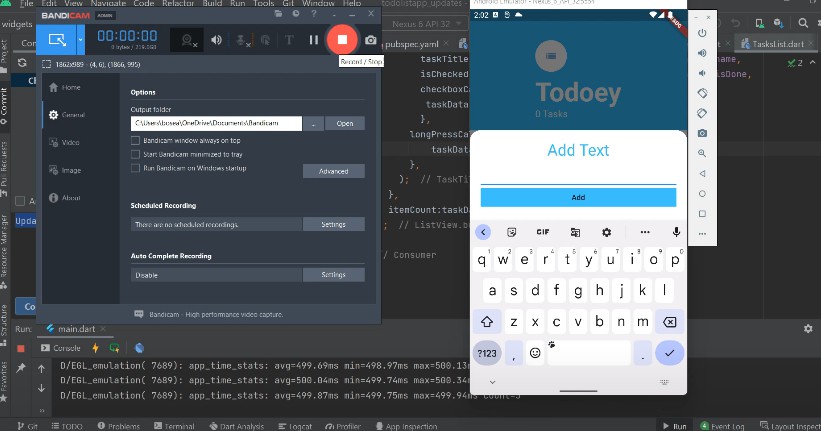Open the Logcat tool window

point(295,426)
